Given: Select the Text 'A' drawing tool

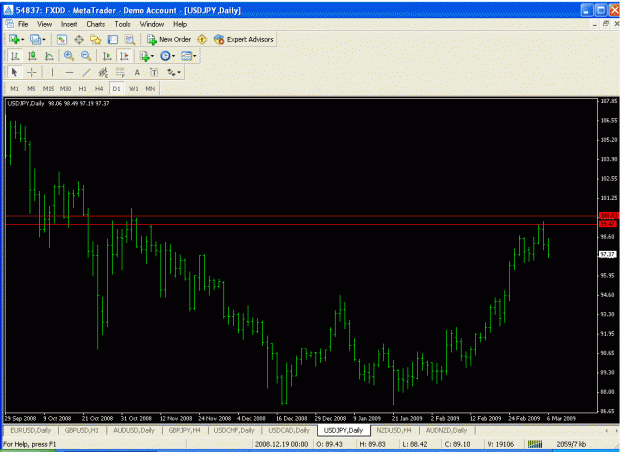Looking at the screenshot, I should [x=137, y=72].
